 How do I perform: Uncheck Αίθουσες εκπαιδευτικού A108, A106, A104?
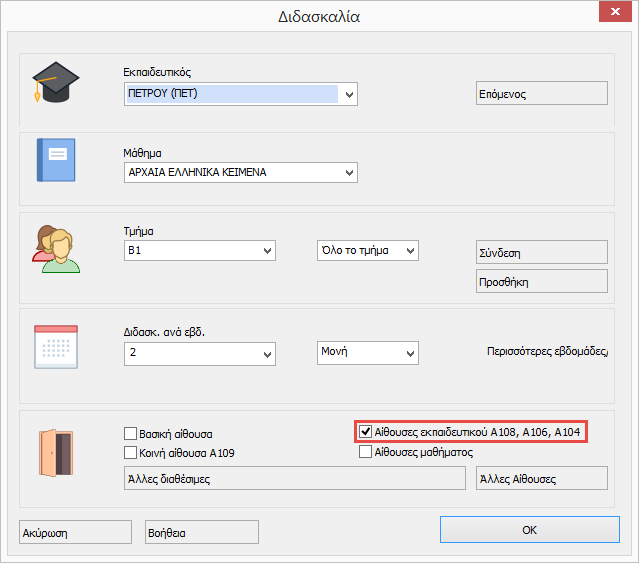tap(366, 432)
